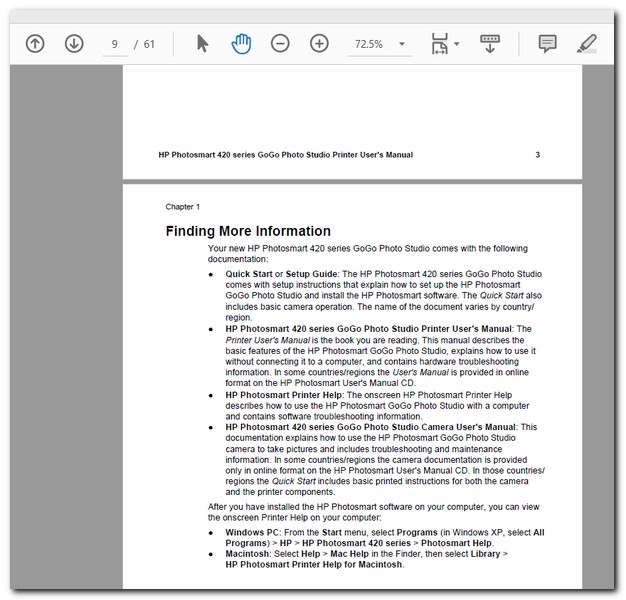Add a comment with the note icon
Viewport: 626px width, 600px height.
click(x=547, y=44)
